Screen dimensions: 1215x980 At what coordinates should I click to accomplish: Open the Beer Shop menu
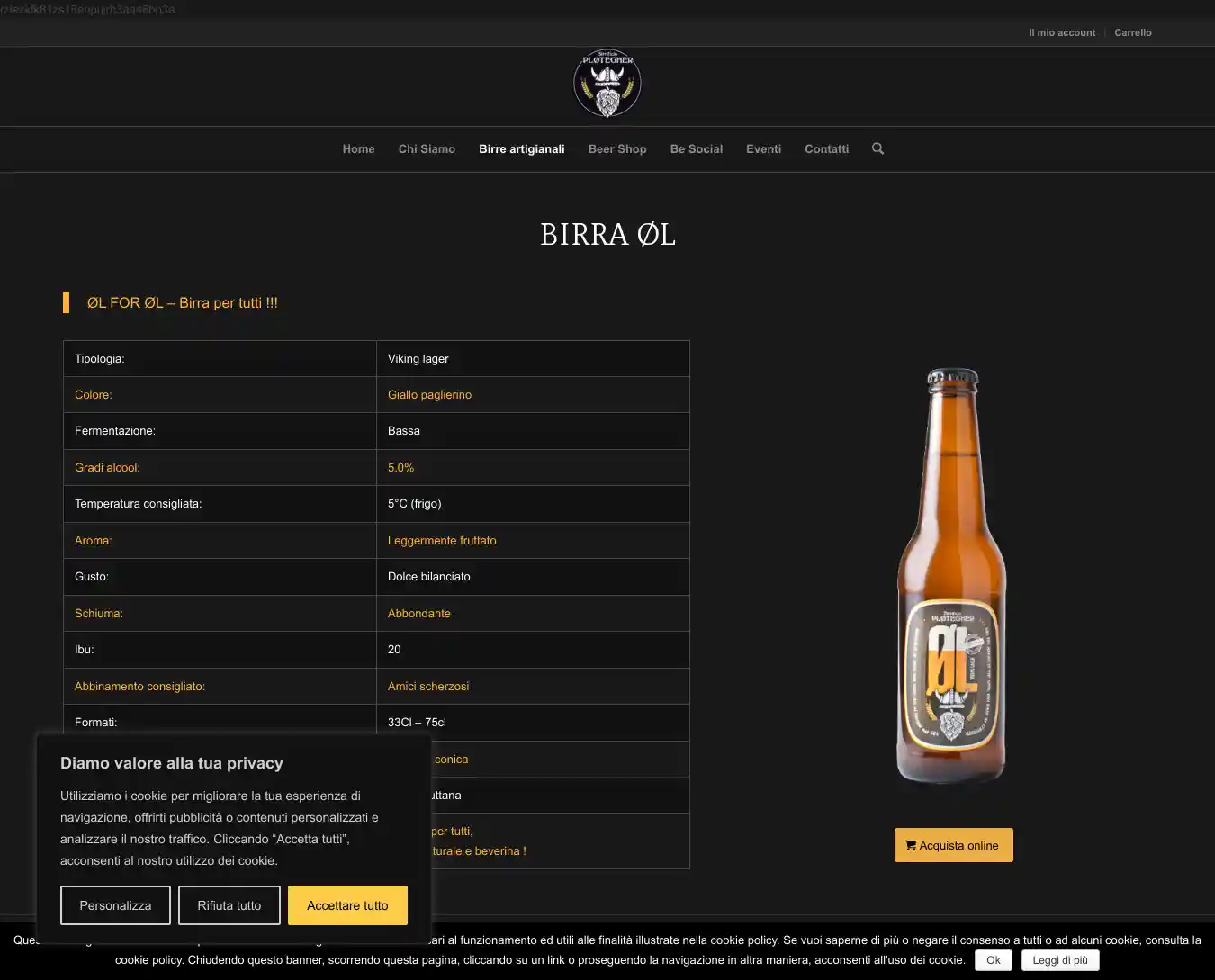click(x=617, y=149)
